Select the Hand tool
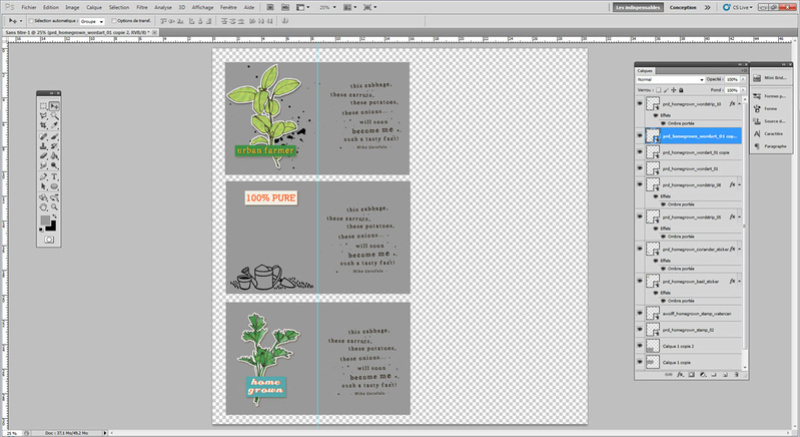 [43, 208]
